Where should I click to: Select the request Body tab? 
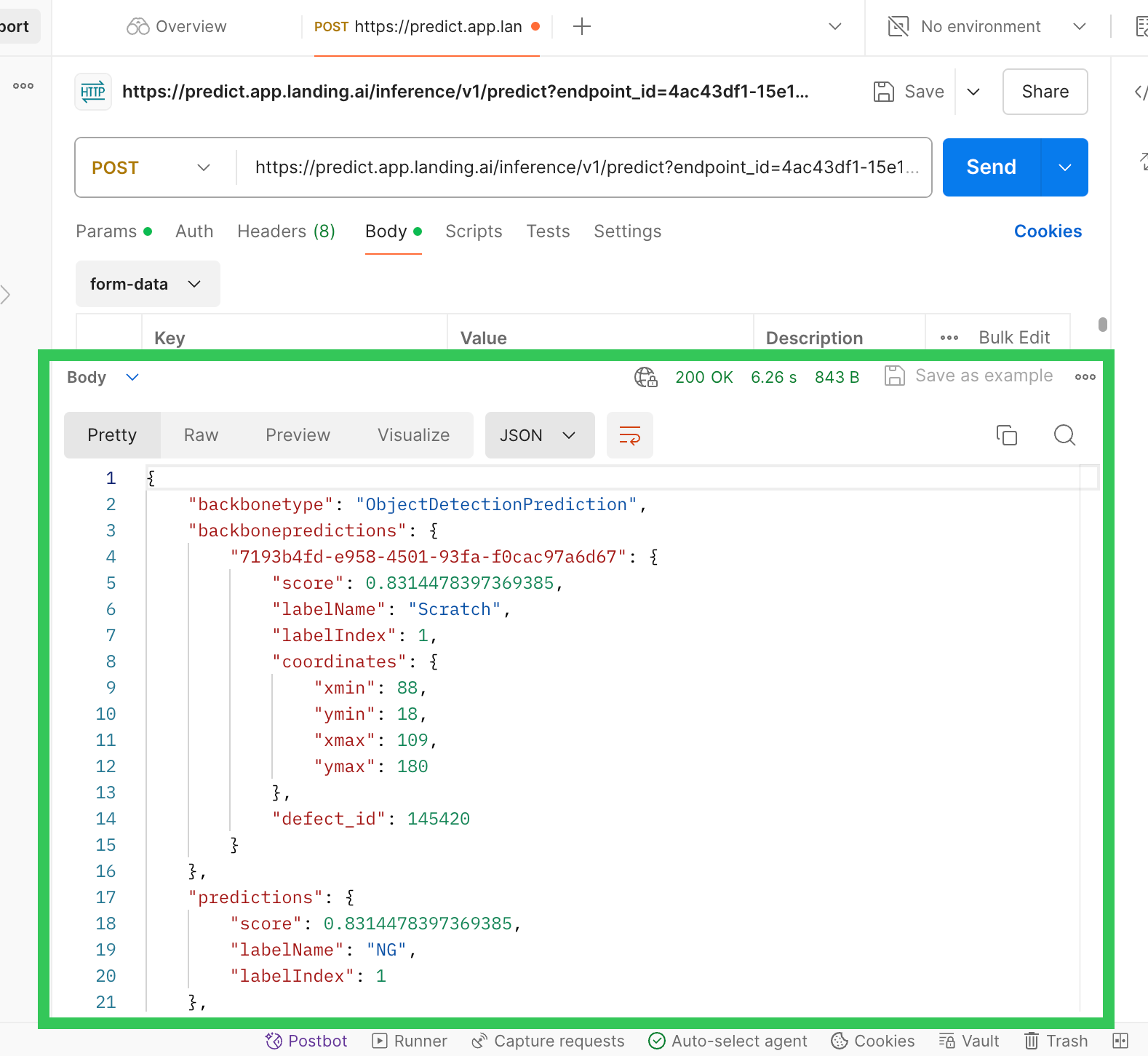[x=394, y=231]
